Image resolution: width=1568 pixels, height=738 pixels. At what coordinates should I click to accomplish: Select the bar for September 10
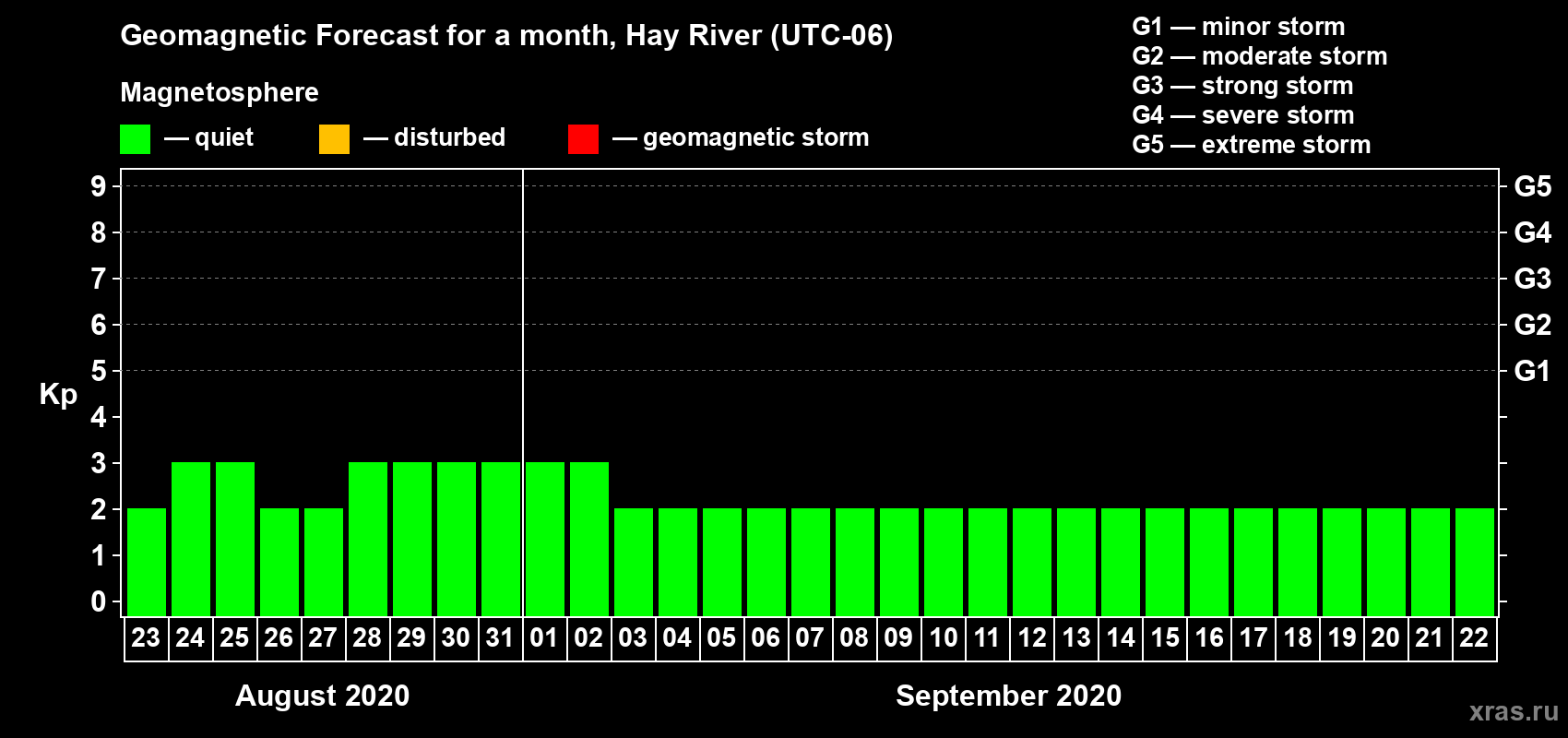click(944, 562)
